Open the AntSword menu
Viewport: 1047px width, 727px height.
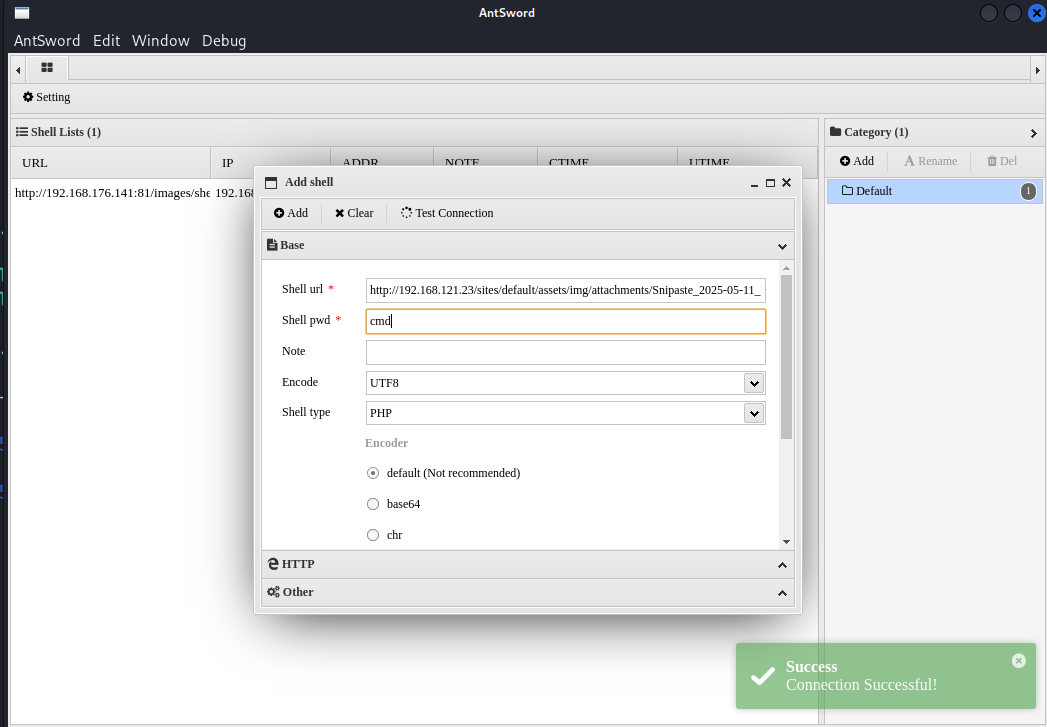pyautogui.click(x=47, y=41)
